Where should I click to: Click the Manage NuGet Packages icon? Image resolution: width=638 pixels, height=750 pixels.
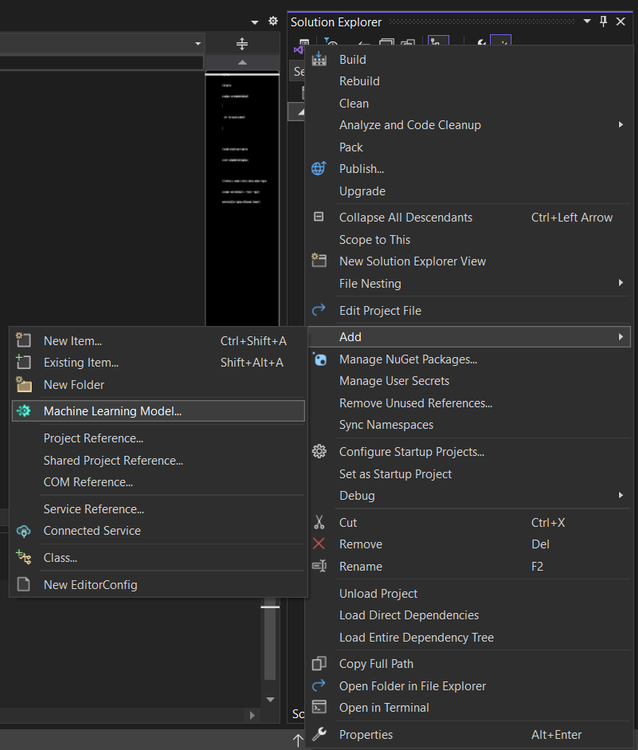coord(319,359)
